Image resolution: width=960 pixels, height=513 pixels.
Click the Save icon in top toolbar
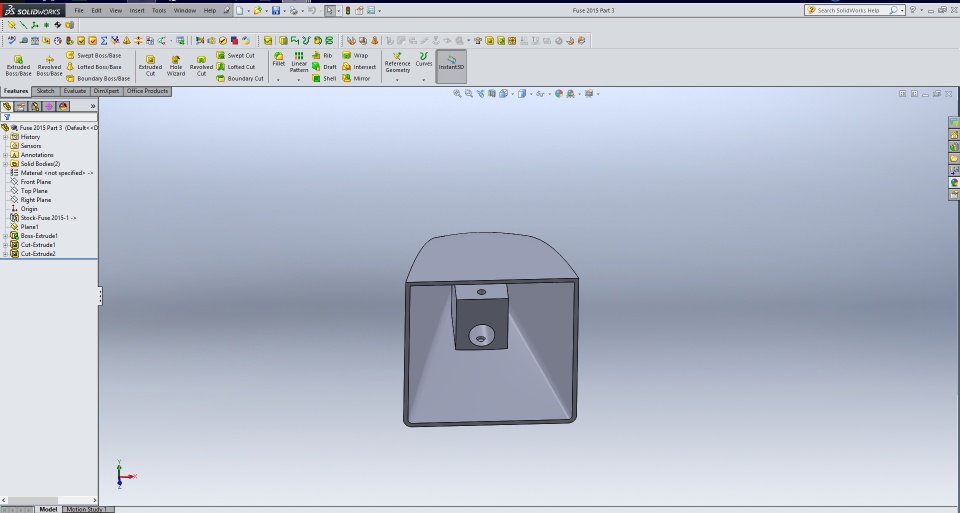click(x=276, y=10)
